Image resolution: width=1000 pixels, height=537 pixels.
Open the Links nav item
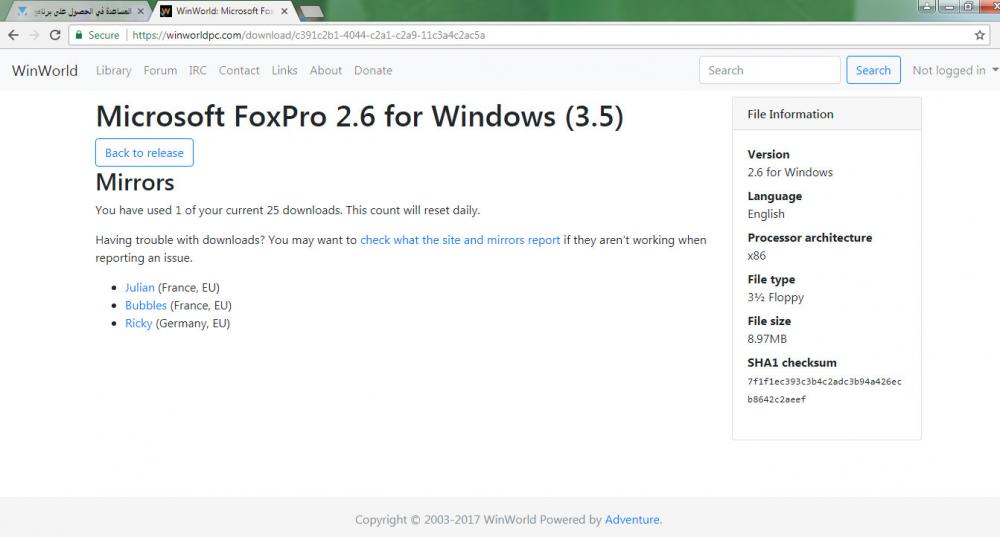[x=284, y=70]
